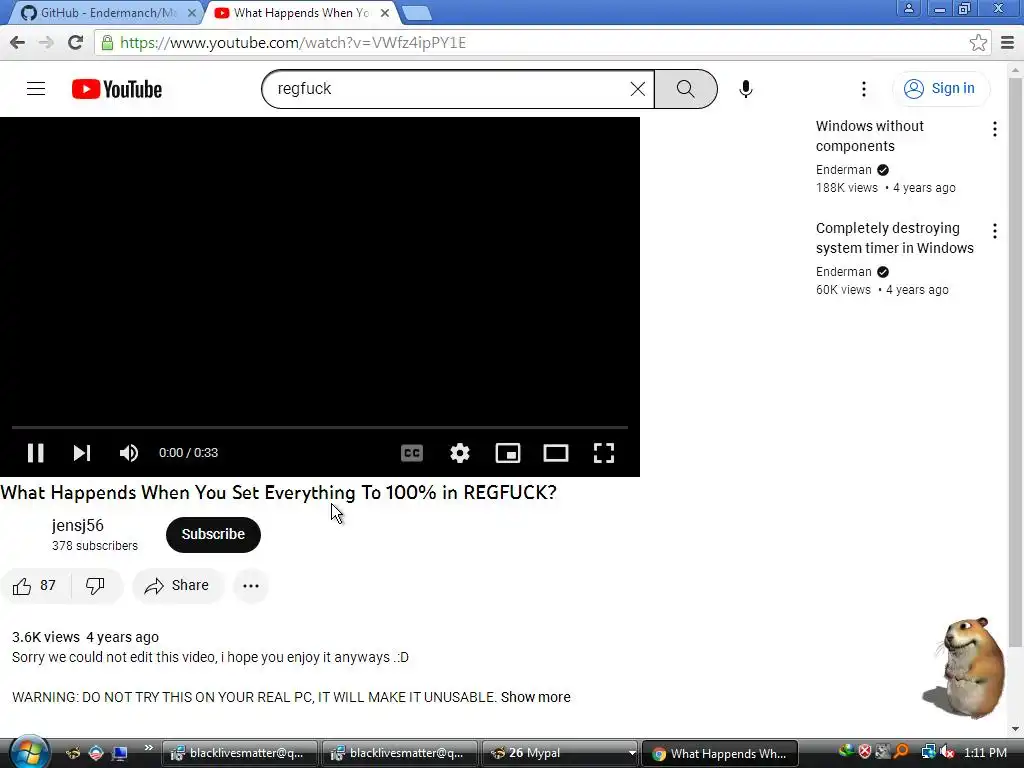Click the red security alert tray icon
1024x768 pixels.
tap(865, 752)
